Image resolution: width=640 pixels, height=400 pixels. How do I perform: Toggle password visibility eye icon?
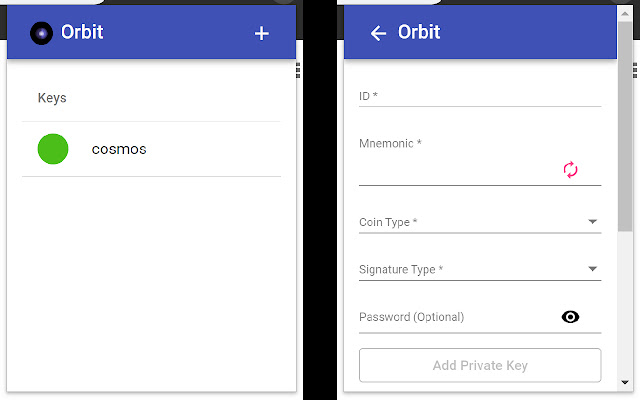570,317
